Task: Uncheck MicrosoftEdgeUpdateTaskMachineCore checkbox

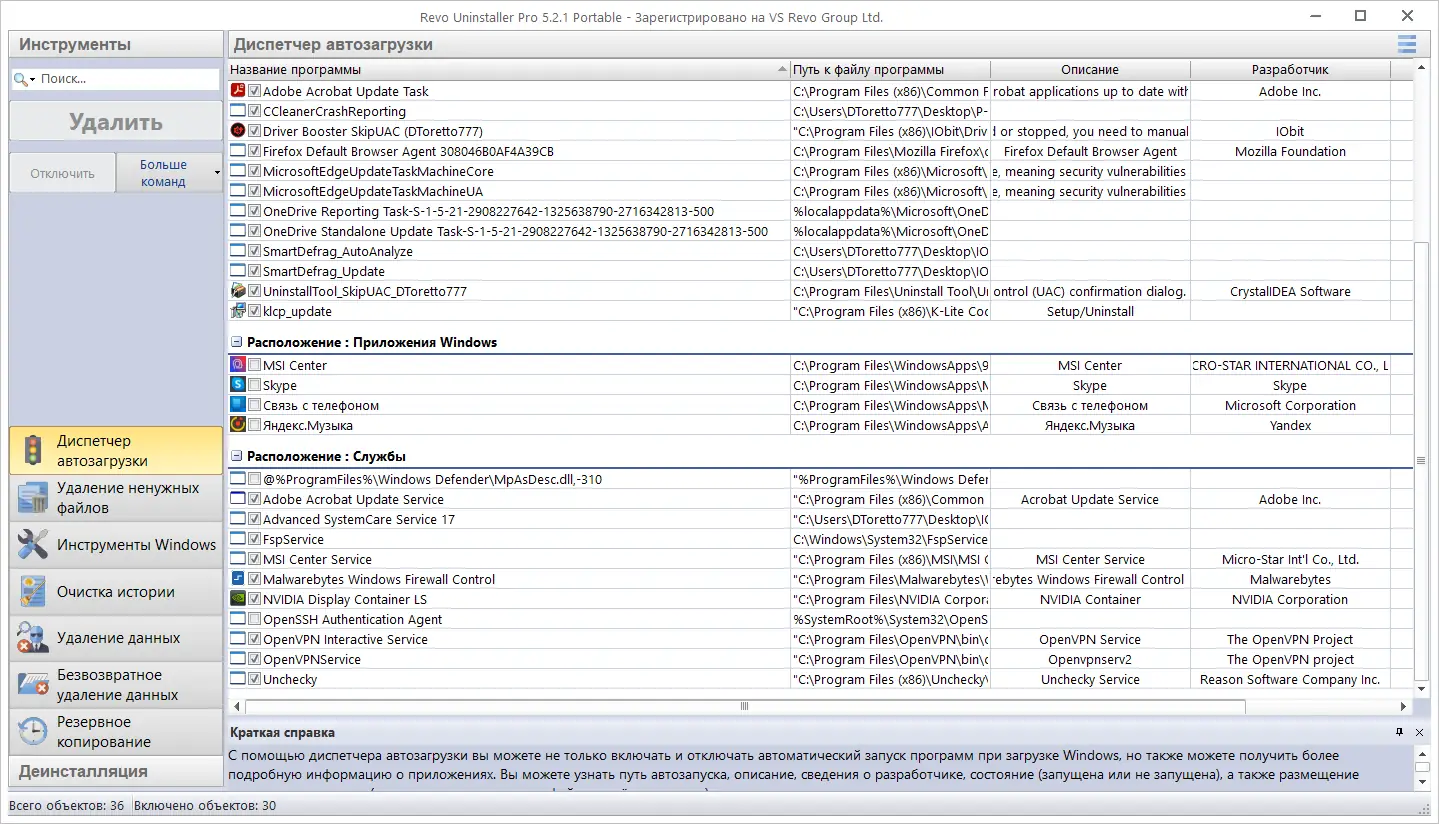Action: pos(254,171)
